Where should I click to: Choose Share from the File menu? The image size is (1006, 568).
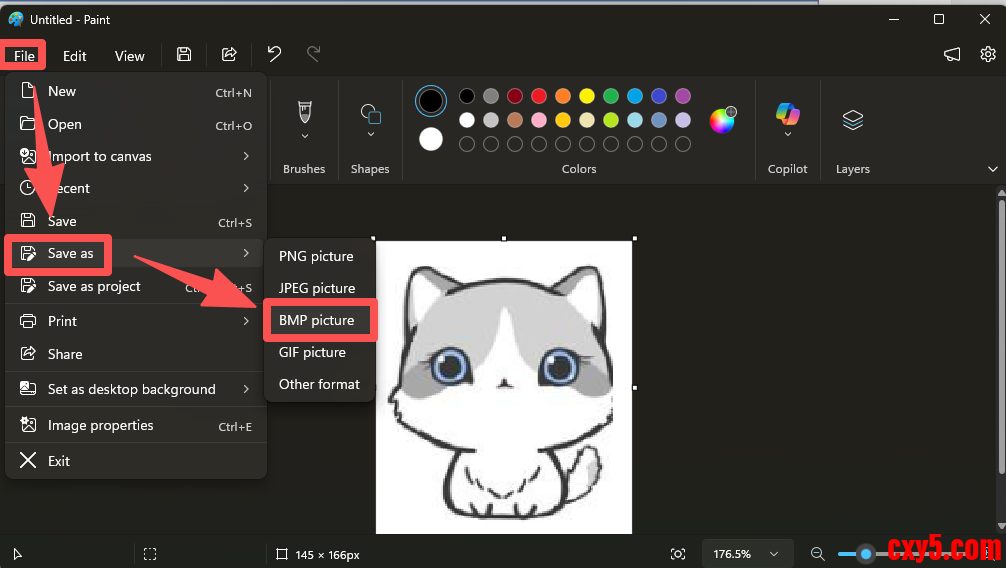tap(136, 354)
